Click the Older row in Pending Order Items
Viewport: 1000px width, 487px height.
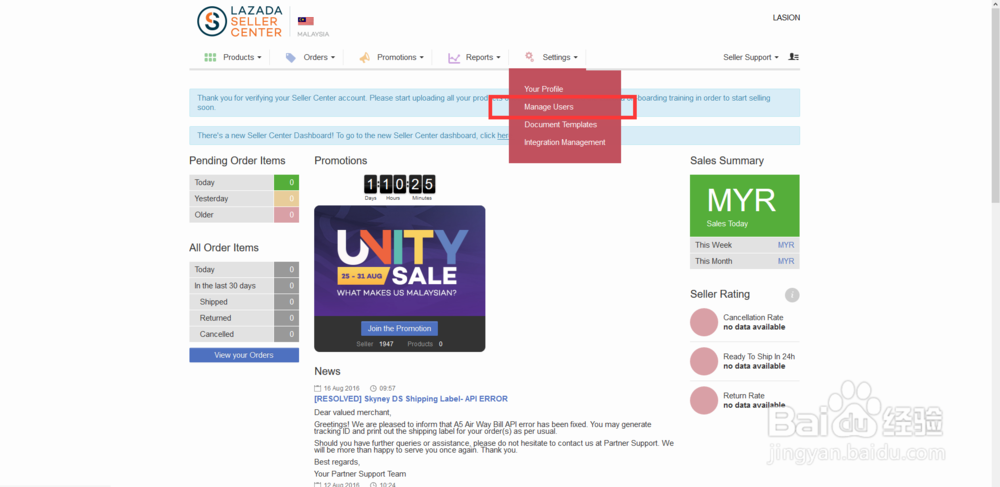pyautogui.click(x=244, y=215)
